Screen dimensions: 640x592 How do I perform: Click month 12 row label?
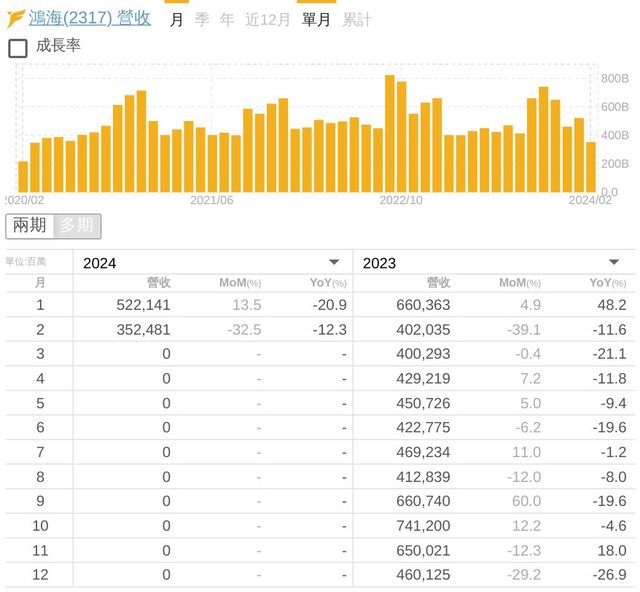point(40,575)
